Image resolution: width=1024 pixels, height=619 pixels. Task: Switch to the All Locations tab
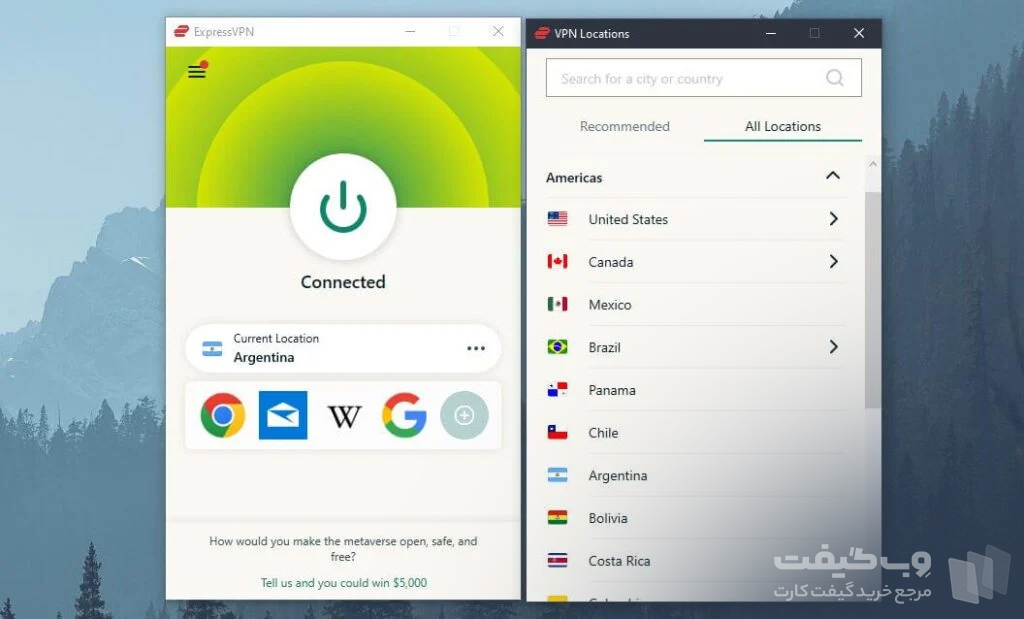click(782, 126)
